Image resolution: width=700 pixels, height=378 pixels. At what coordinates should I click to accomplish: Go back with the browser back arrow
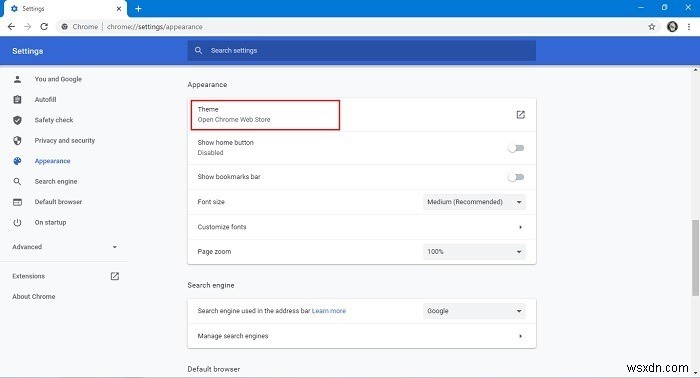click(x=11, y=27)
